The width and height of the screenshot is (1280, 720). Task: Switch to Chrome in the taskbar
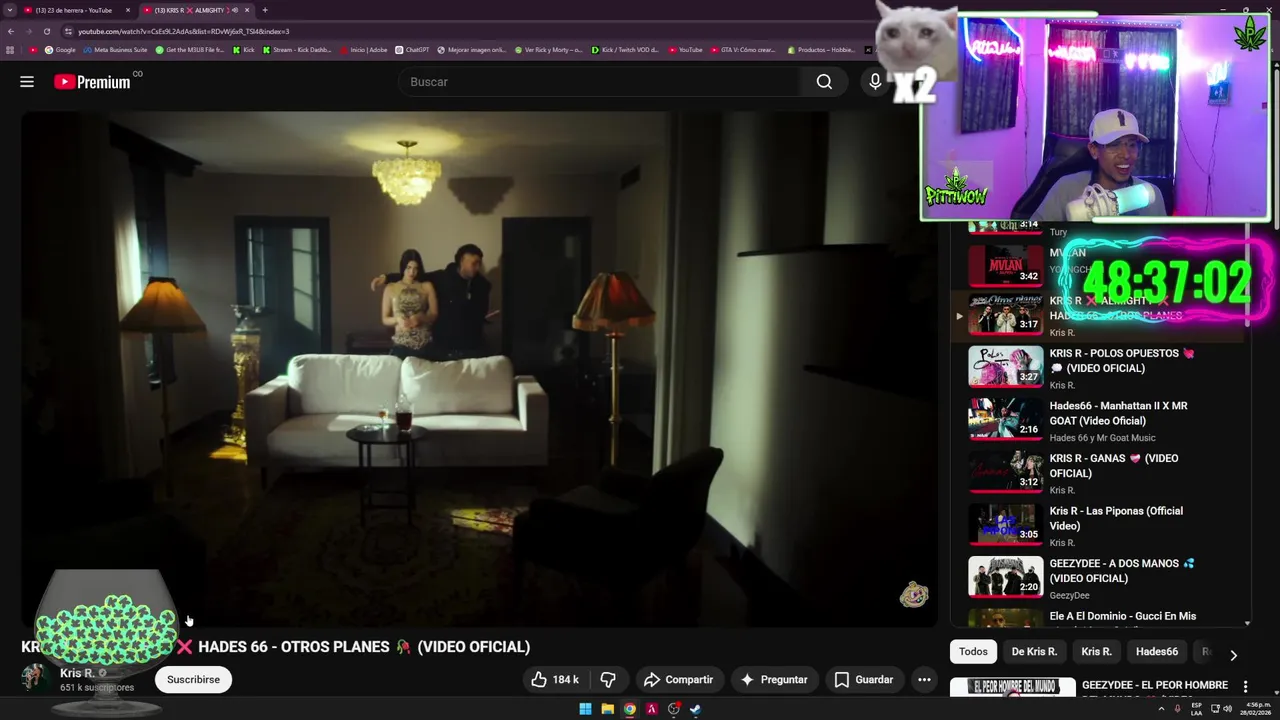[630, 709]
